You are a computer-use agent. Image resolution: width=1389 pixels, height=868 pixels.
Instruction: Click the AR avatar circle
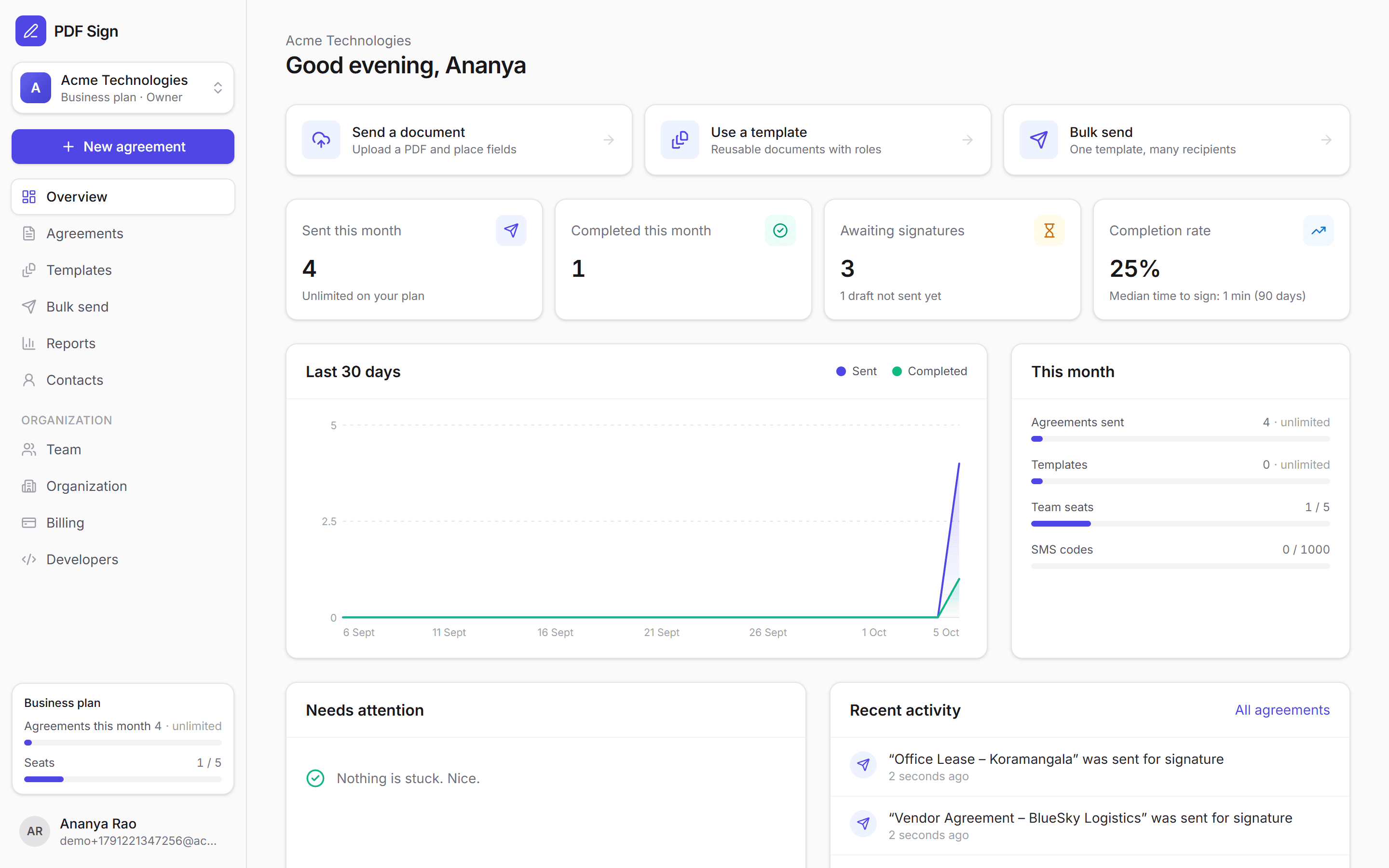[x=34, y=831]
